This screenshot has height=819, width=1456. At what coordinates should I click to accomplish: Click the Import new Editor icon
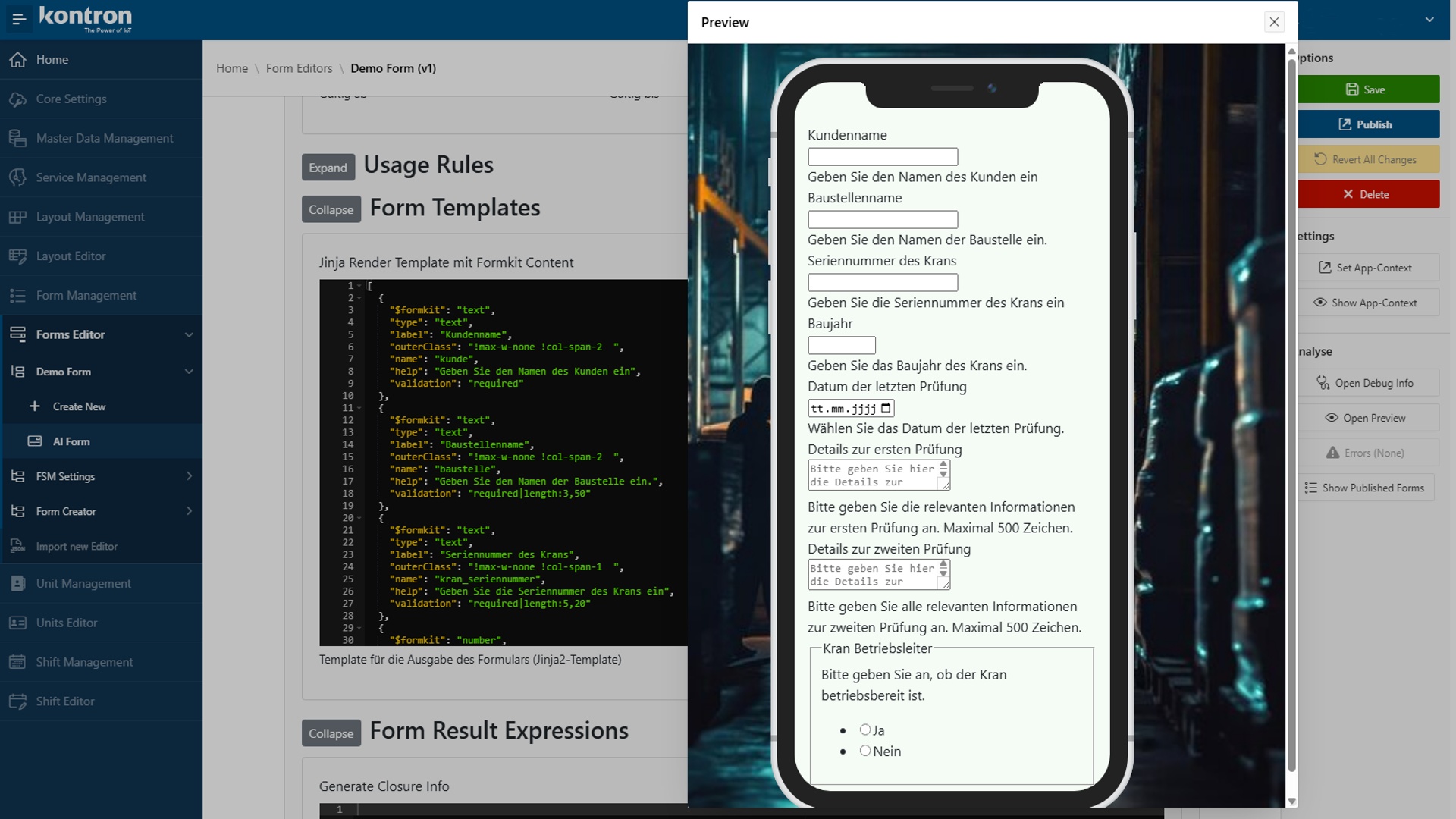17,546
